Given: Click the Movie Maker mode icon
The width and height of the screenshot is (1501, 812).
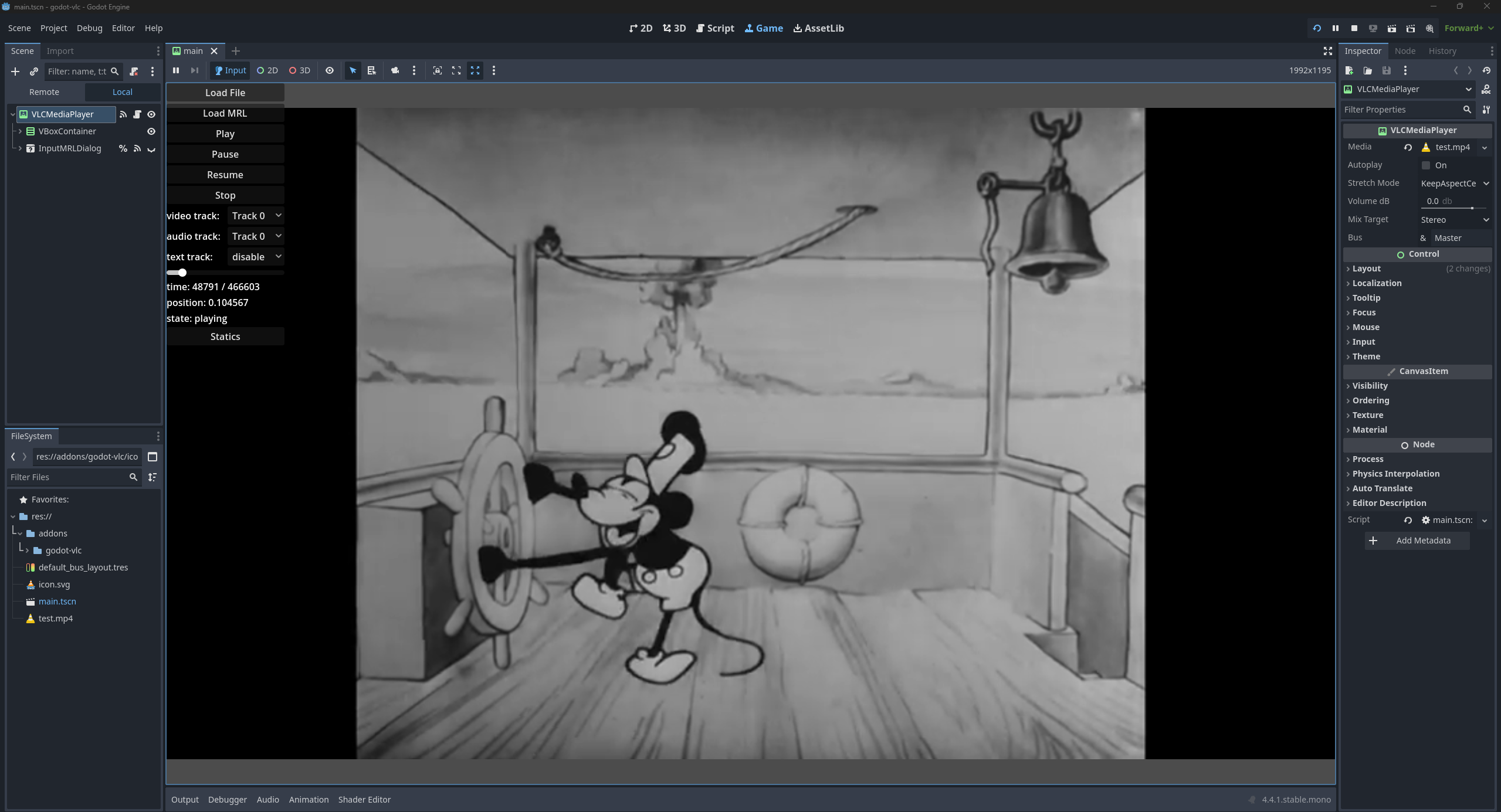Looking at the screenshot, I should point(1429,28).
